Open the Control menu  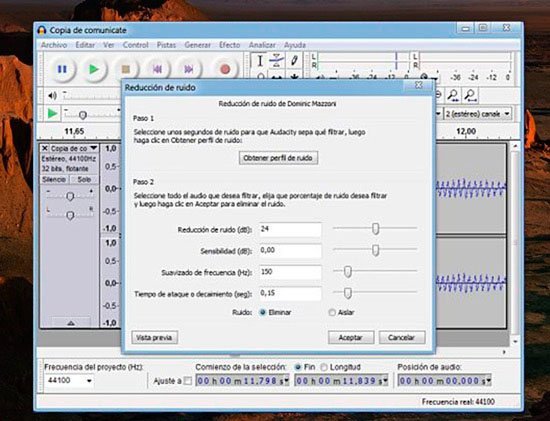point(136,45)
